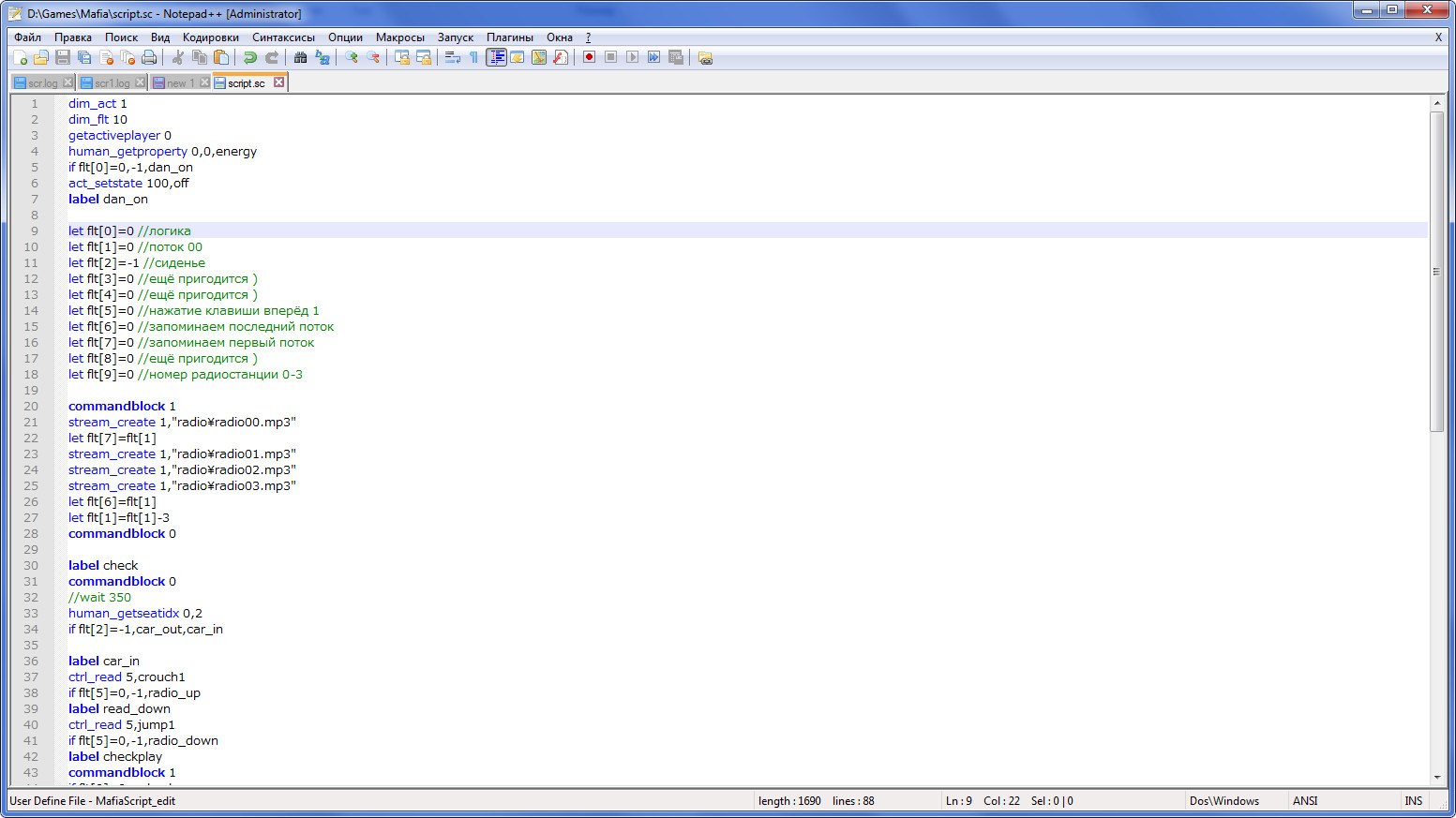The height and width of the screenshot is (818, 1456).
Task: Open the Файл menu
Action: 27,37
